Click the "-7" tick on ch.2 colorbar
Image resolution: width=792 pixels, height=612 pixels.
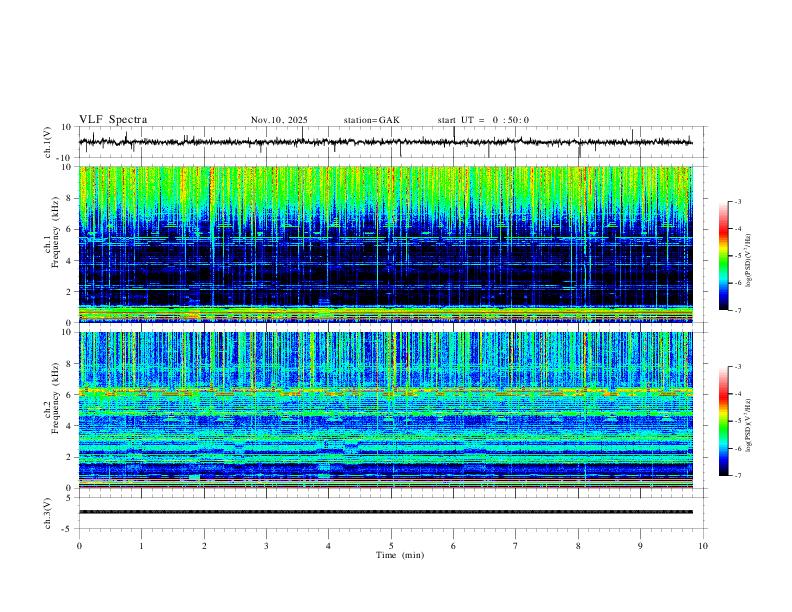pos(737,476)
